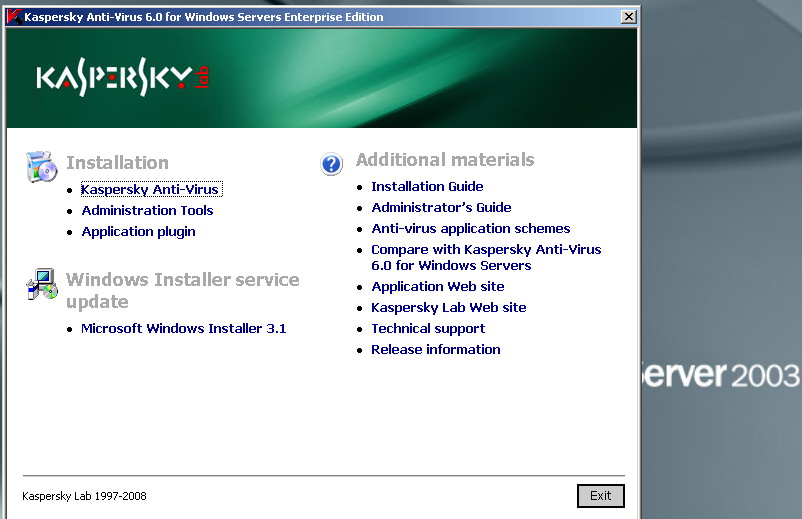Visit the Application Web site

click(x=437, y=286)
